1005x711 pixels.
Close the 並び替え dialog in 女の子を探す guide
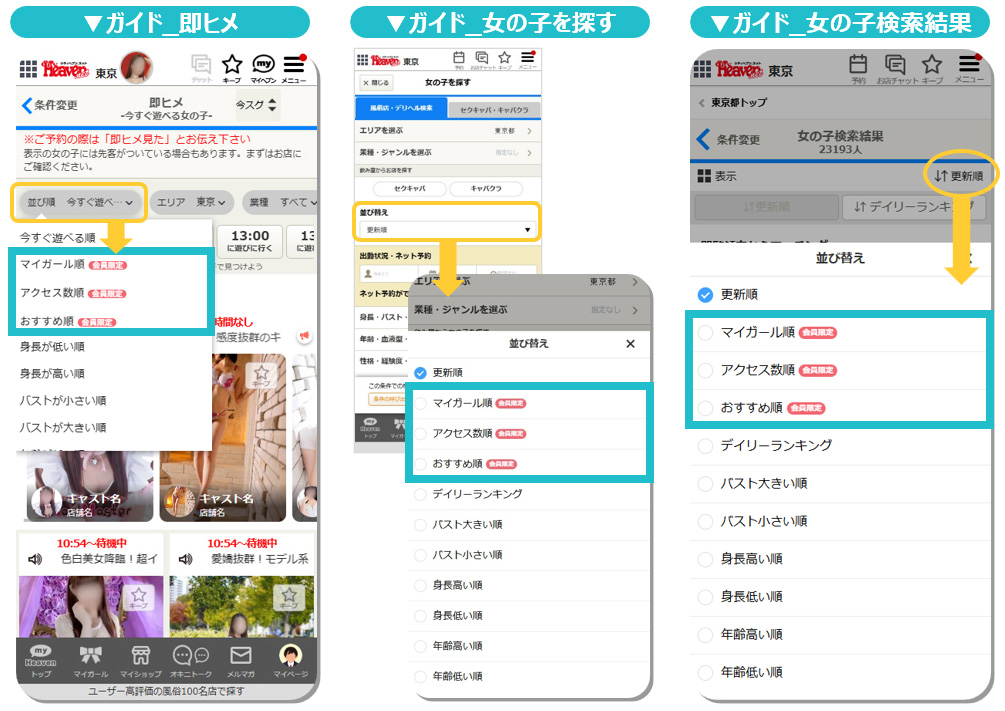click(630, 344)
